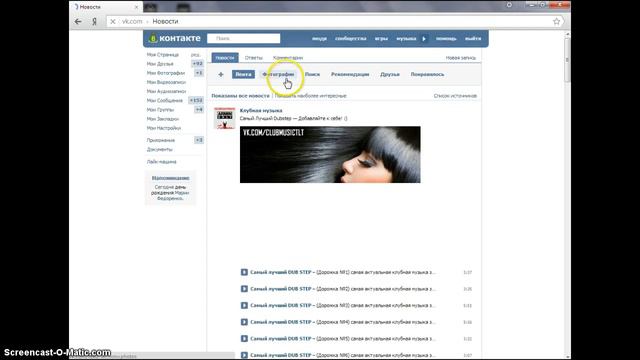This screenshot has width=640, height=360.
Task: Focus the Поиск search field in header
Action: click(244, 38)
